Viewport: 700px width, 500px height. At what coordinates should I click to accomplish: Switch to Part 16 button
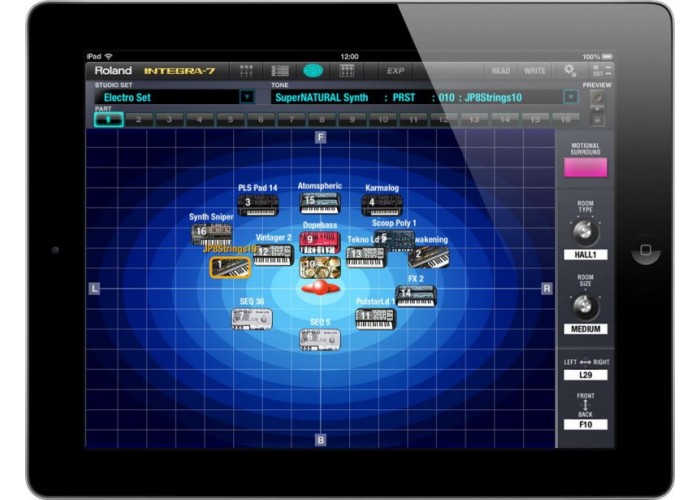pyautogui.click(x=566, y=119)
